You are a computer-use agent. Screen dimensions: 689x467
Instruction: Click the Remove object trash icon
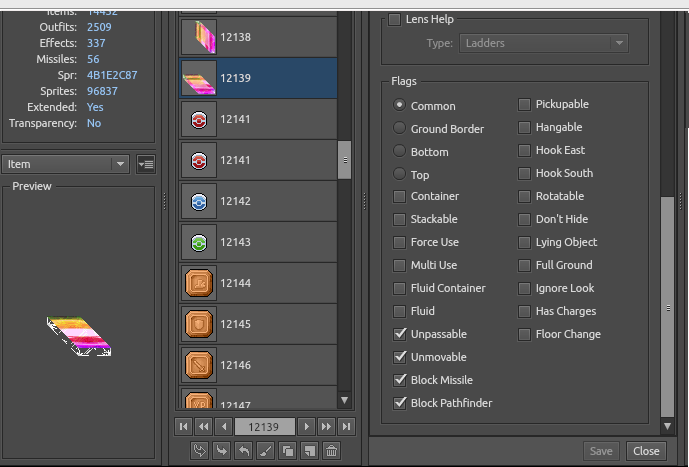(x=332, y=451)
